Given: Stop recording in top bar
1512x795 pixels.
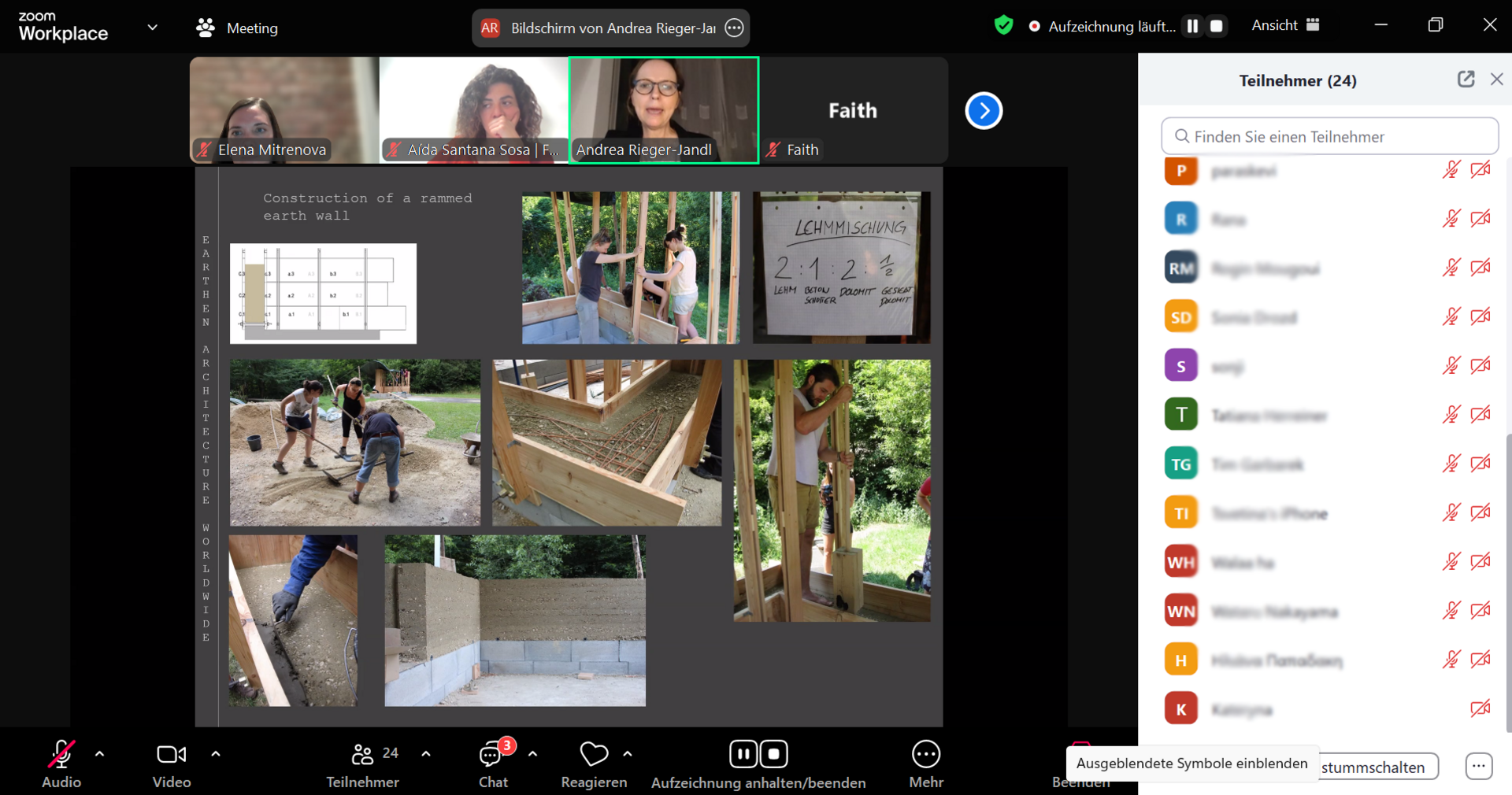Looking at the screenshot, I should click(1217, 26).
